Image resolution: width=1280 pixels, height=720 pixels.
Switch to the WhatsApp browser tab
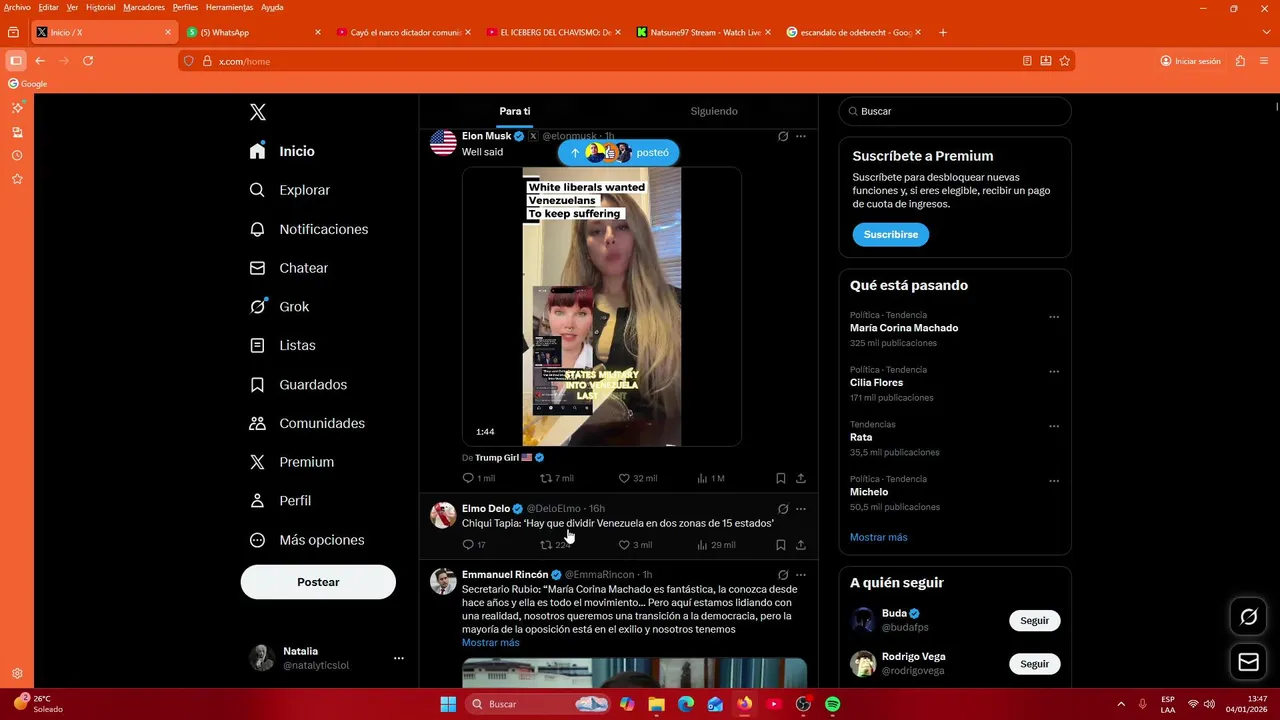(255, 32)
